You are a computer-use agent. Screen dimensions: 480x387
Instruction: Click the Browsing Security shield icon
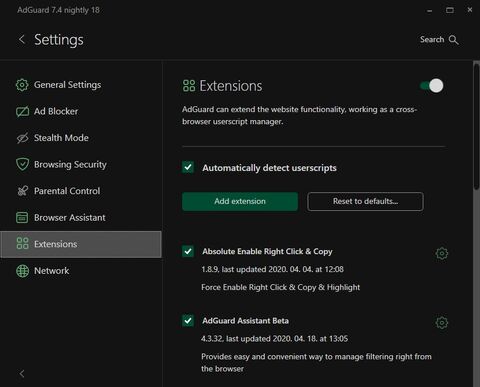click(x=22, y=164)
